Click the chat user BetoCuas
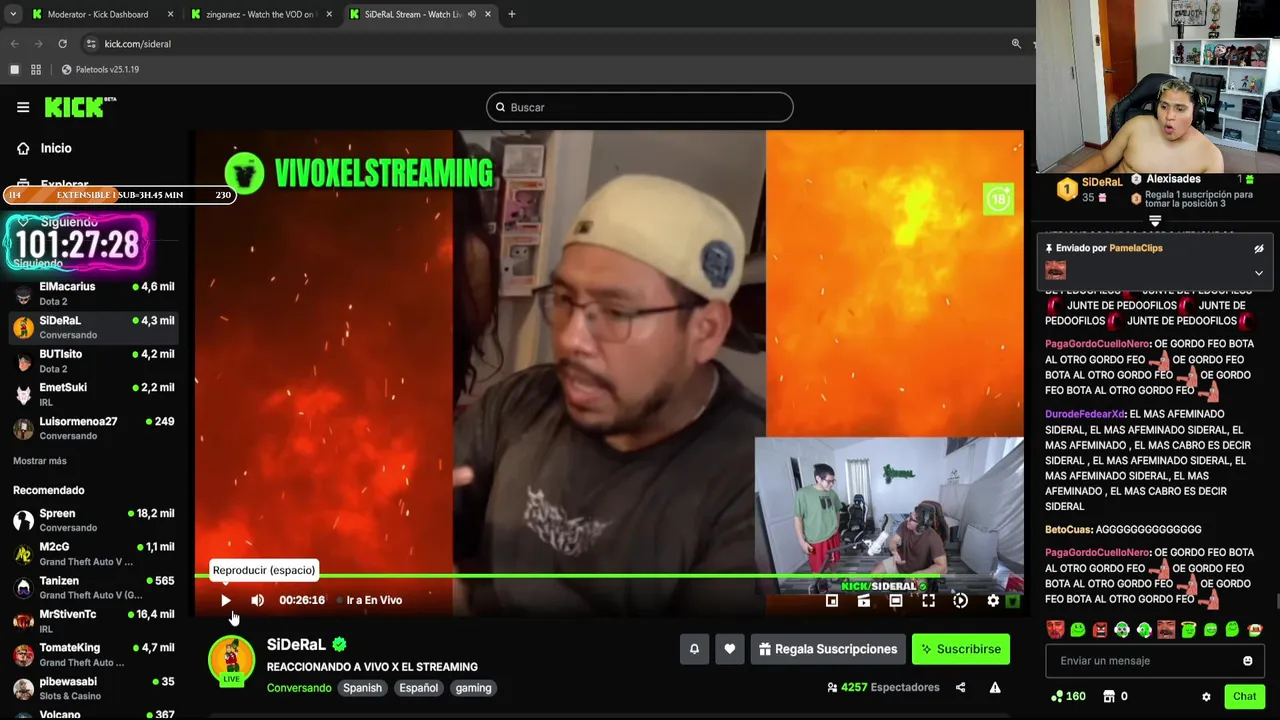The image size is (1280, 720). [1068, 530]
